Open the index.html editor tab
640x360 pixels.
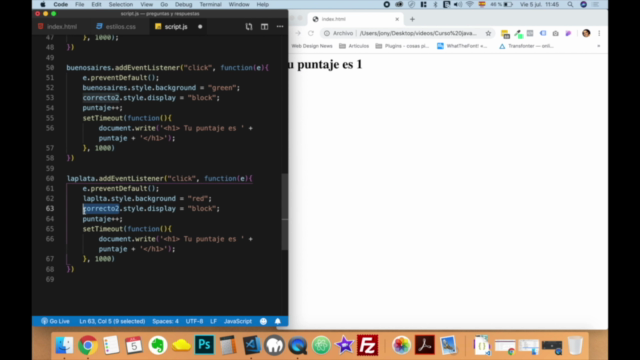point(57,27)
